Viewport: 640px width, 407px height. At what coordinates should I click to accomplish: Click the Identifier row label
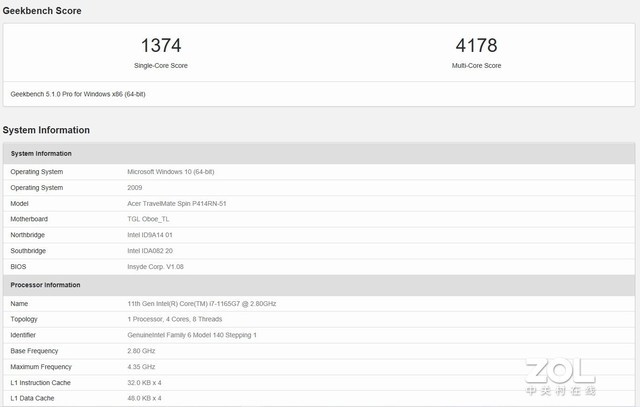coord(23,335)
